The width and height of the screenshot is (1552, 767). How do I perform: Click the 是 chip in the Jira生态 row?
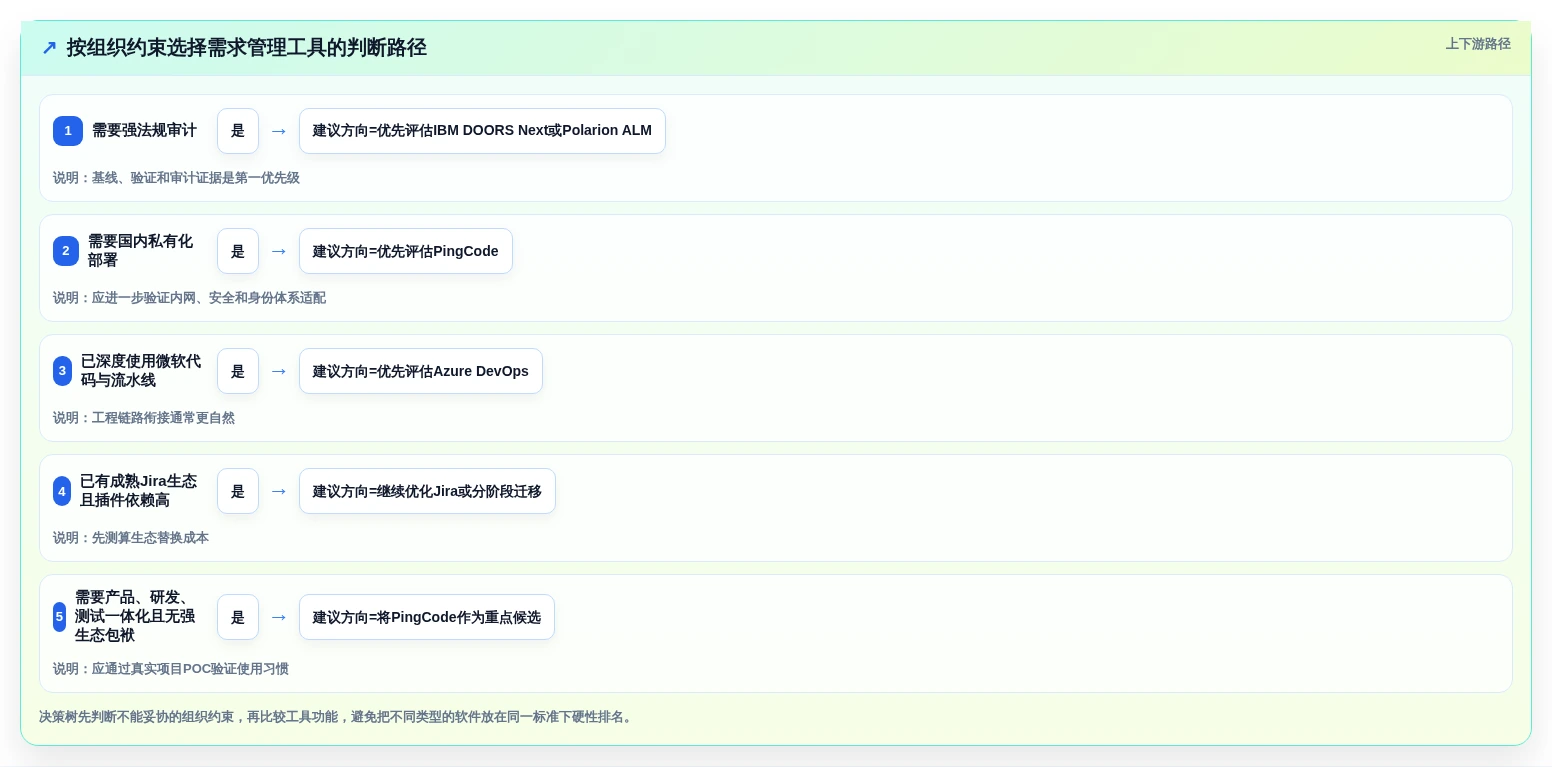point(238,491)
